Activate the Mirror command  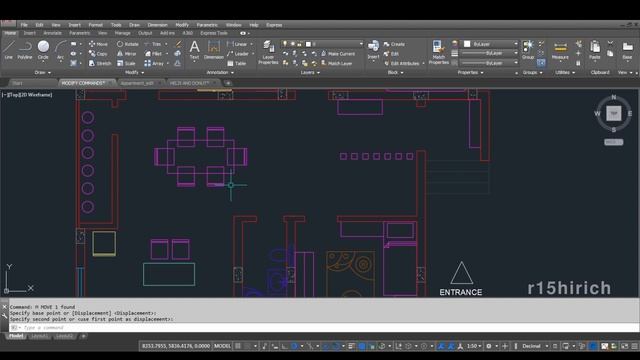[127, 54]
